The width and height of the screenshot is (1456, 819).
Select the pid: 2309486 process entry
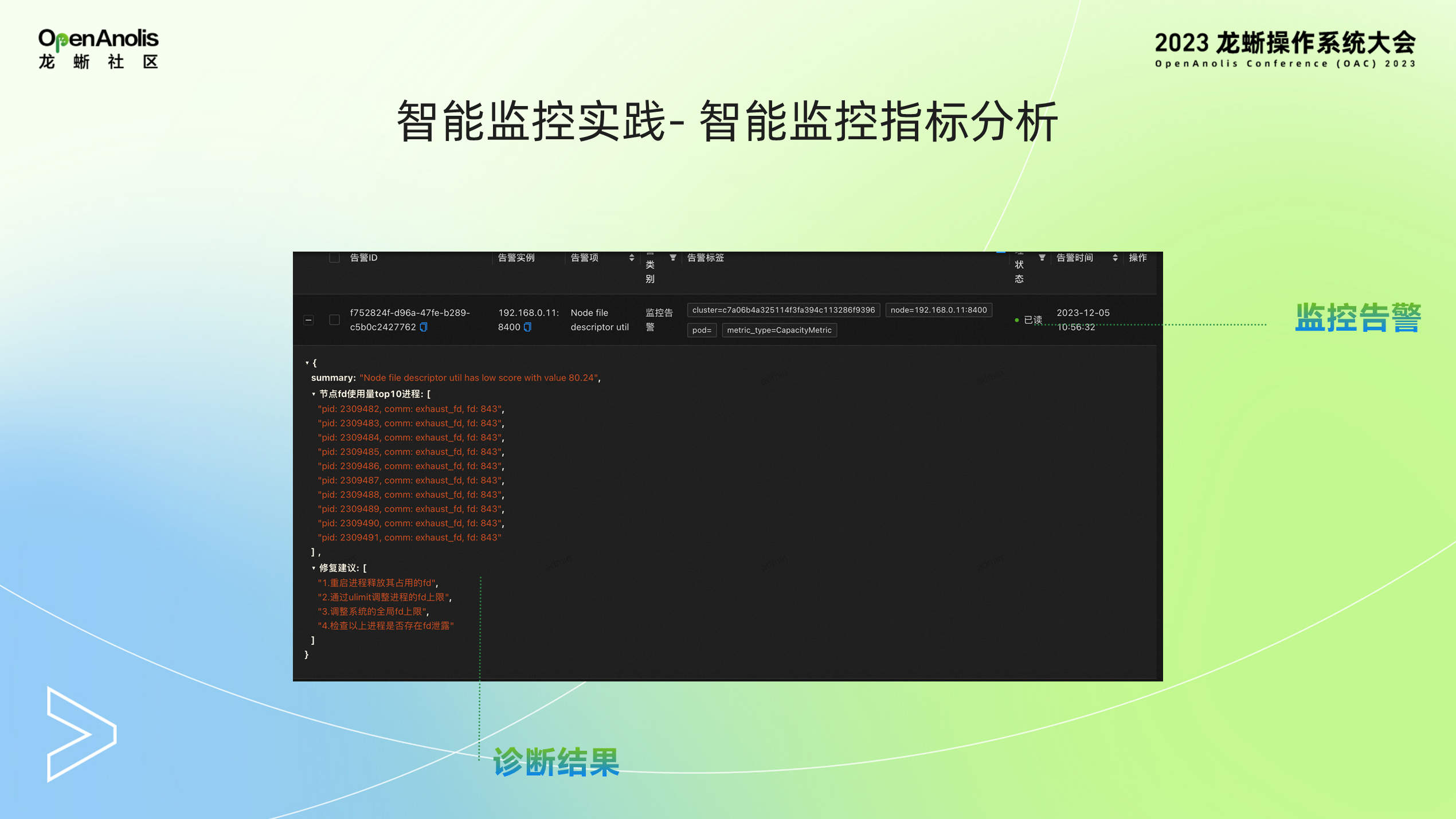click(x=410, y=467)
